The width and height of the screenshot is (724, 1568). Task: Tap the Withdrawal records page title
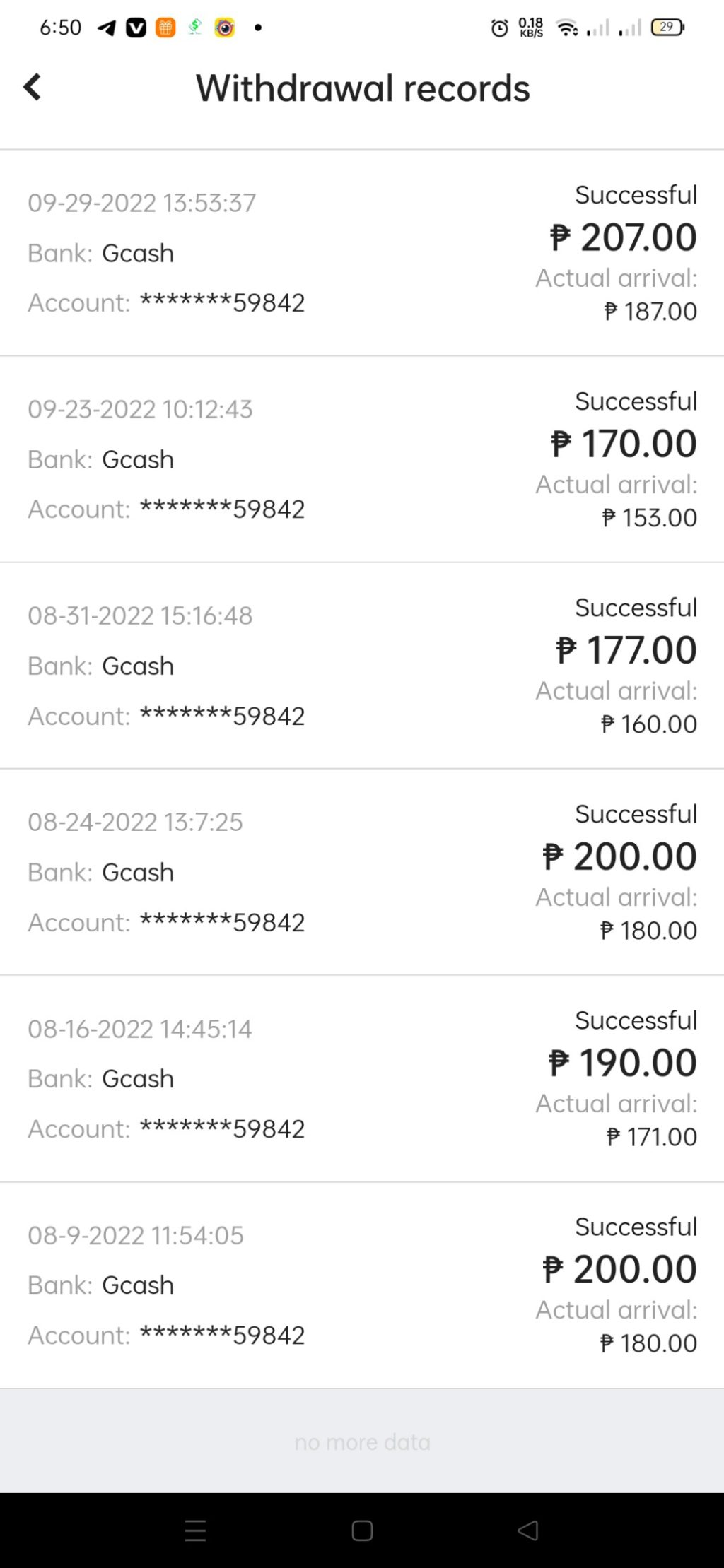(x=363, y=88)
